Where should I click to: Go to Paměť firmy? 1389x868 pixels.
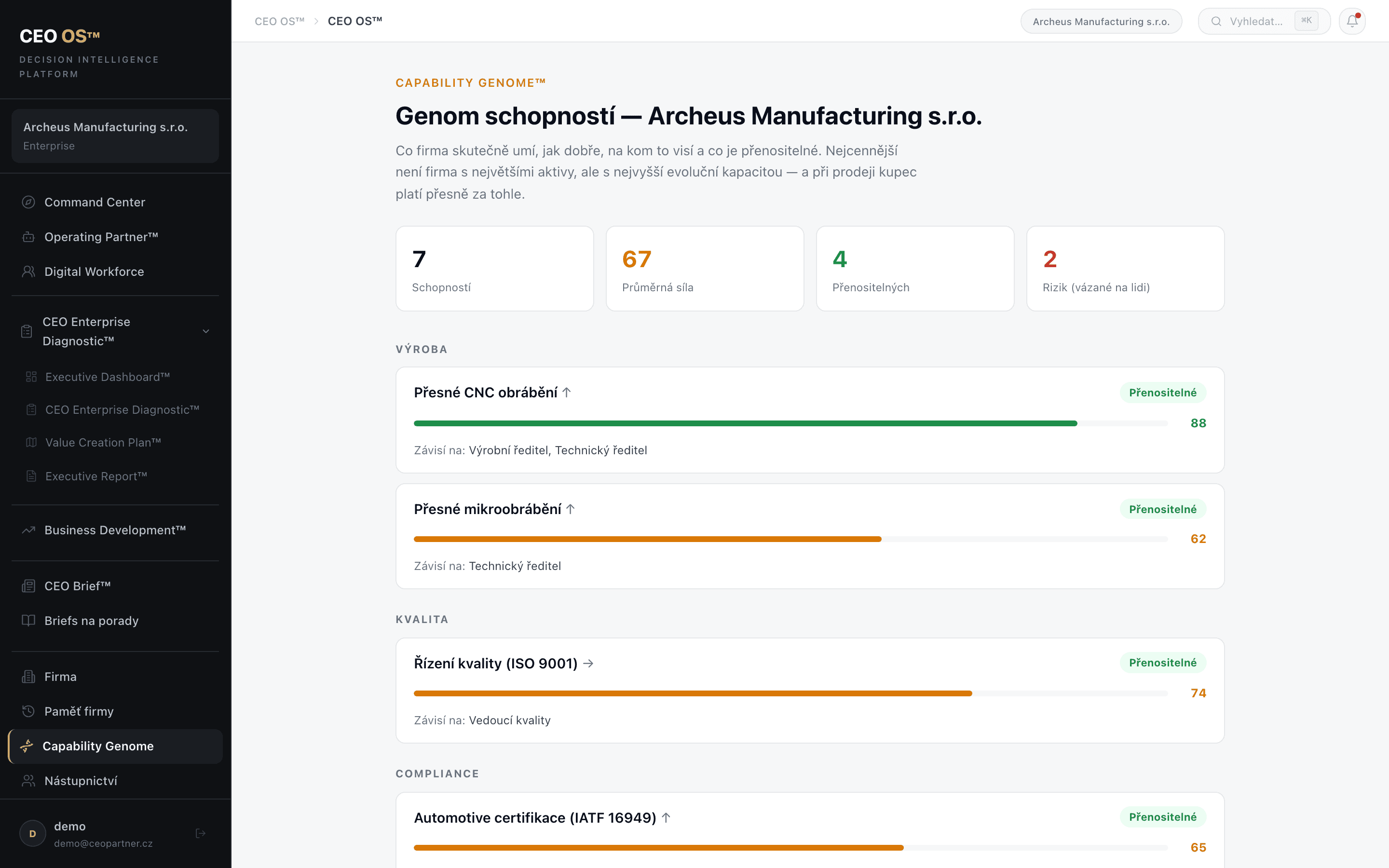pyautogui.click(x=115, y=711)
